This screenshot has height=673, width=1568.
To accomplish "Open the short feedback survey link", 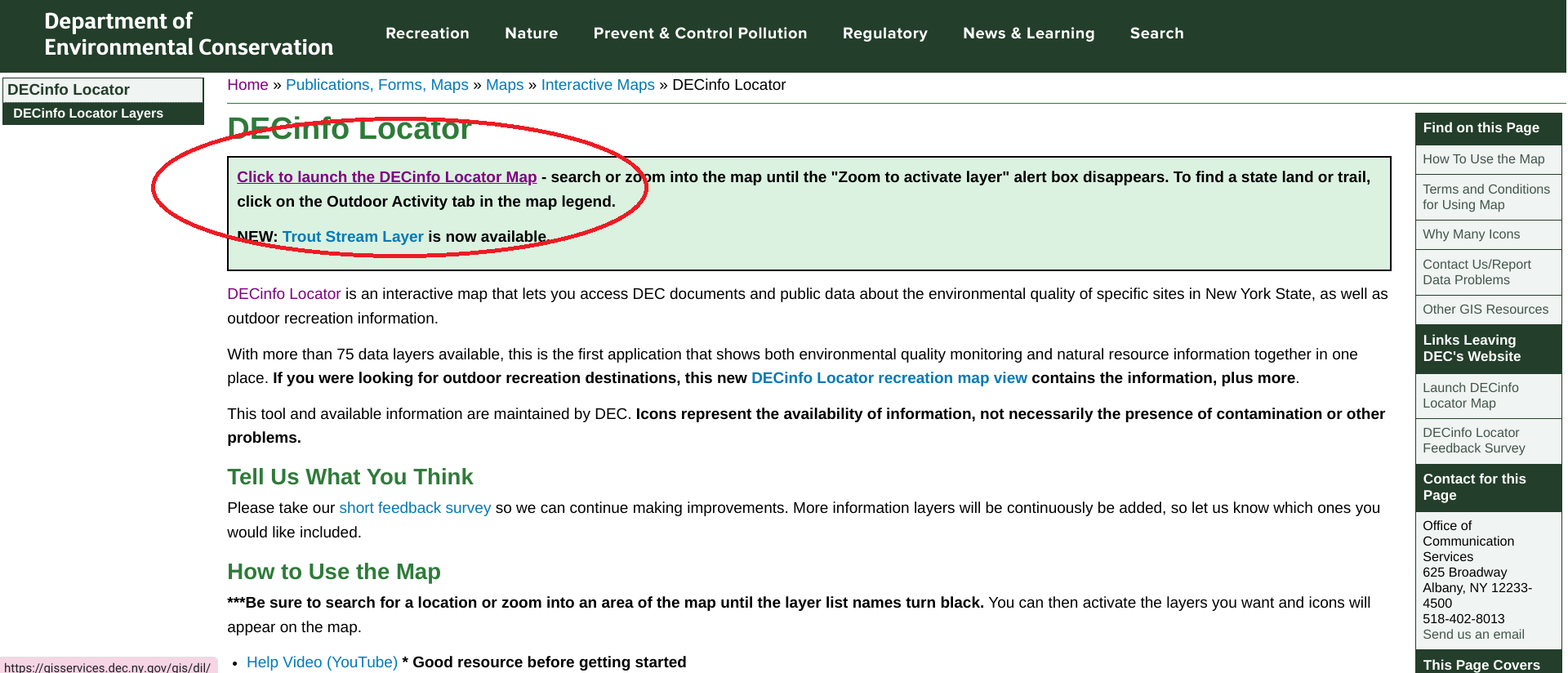I will click(415, 508).
